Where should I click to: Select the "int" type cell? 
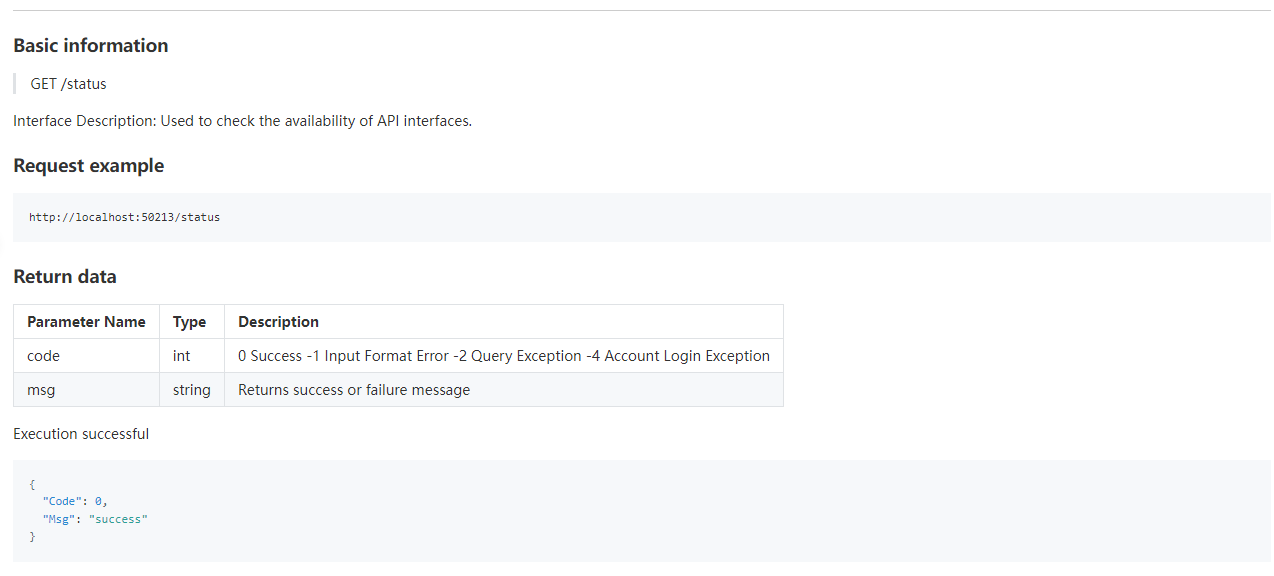[182, 356]
